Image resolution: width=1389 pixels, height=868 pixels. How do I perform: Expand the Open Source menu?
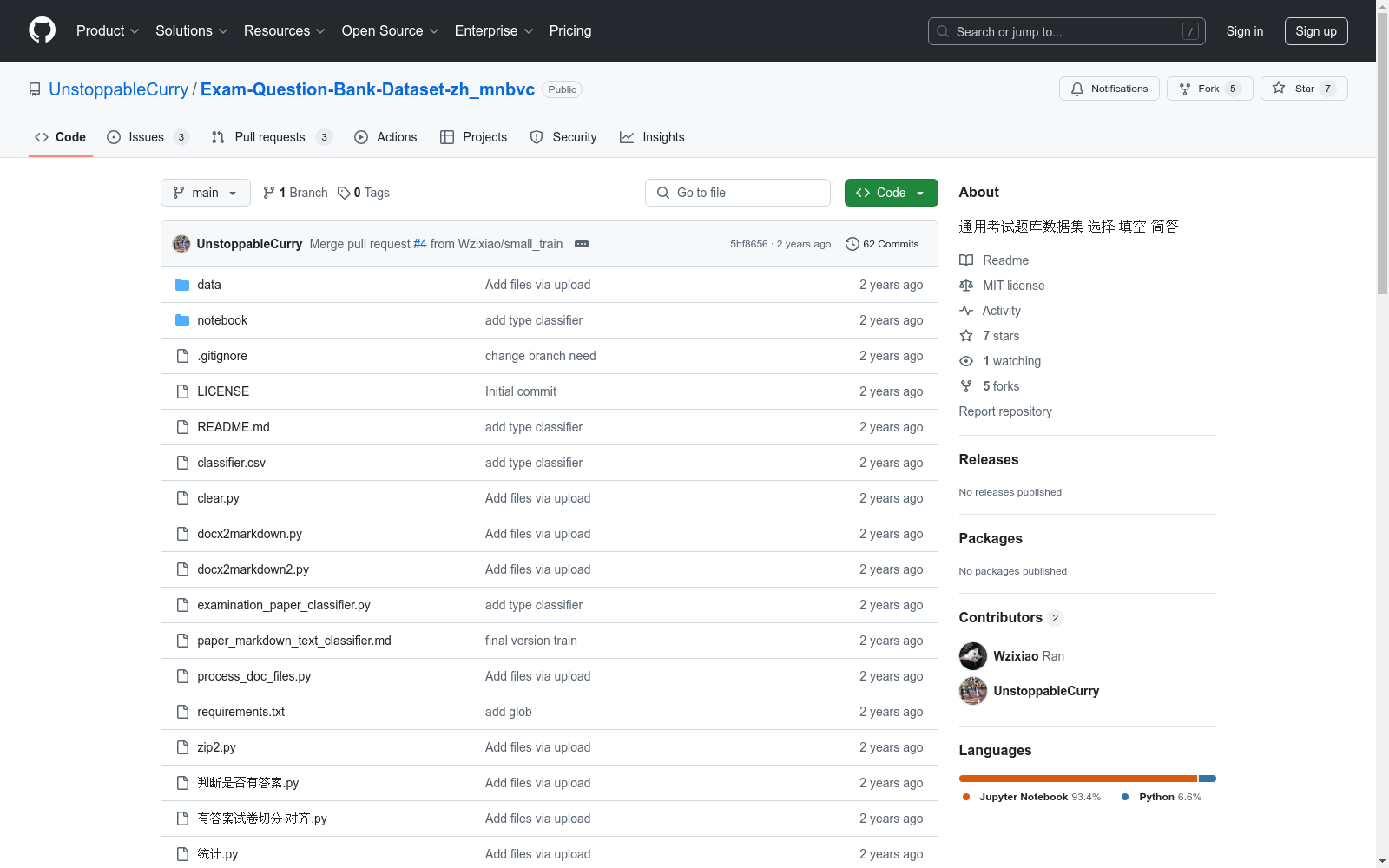pyautogui.click(x=391, y=30)
